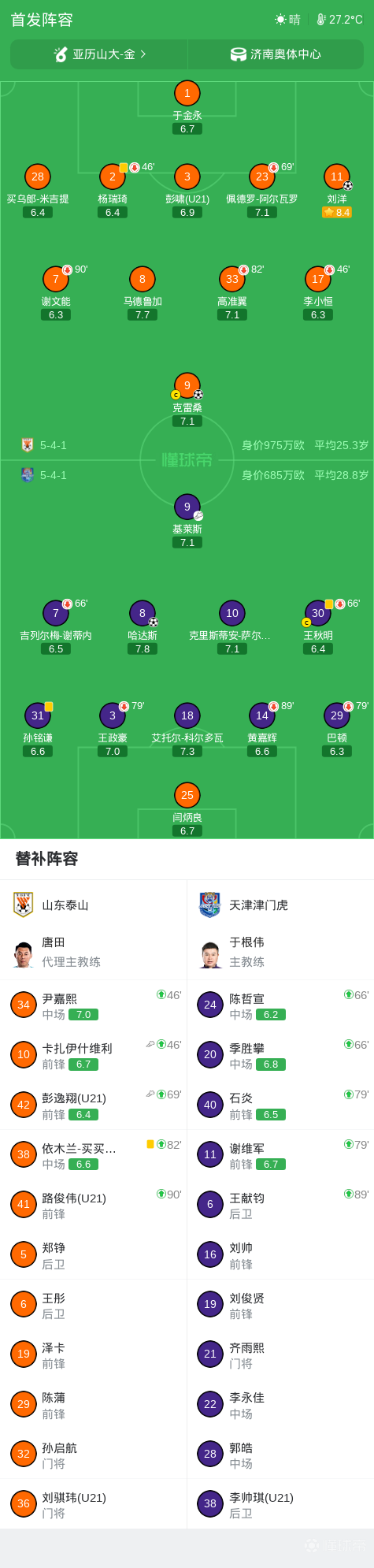Image resolution: width=374 pixels, height=1568 pixels.
Task: Tap 刘洋's gold 8.4 rating badge
Action: (x=337, y=213)
